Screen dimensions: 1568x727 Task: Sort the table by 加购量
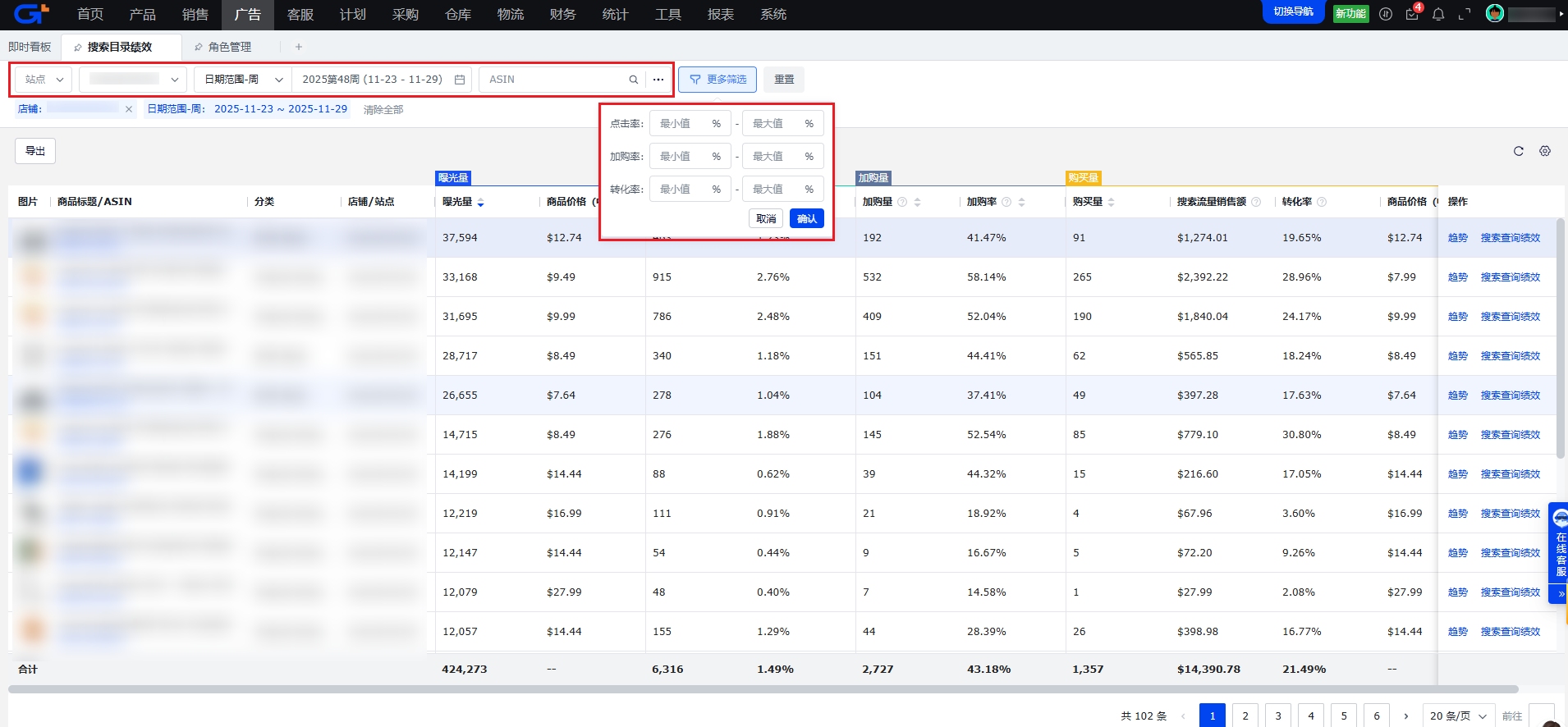click(x=917, y=202)
